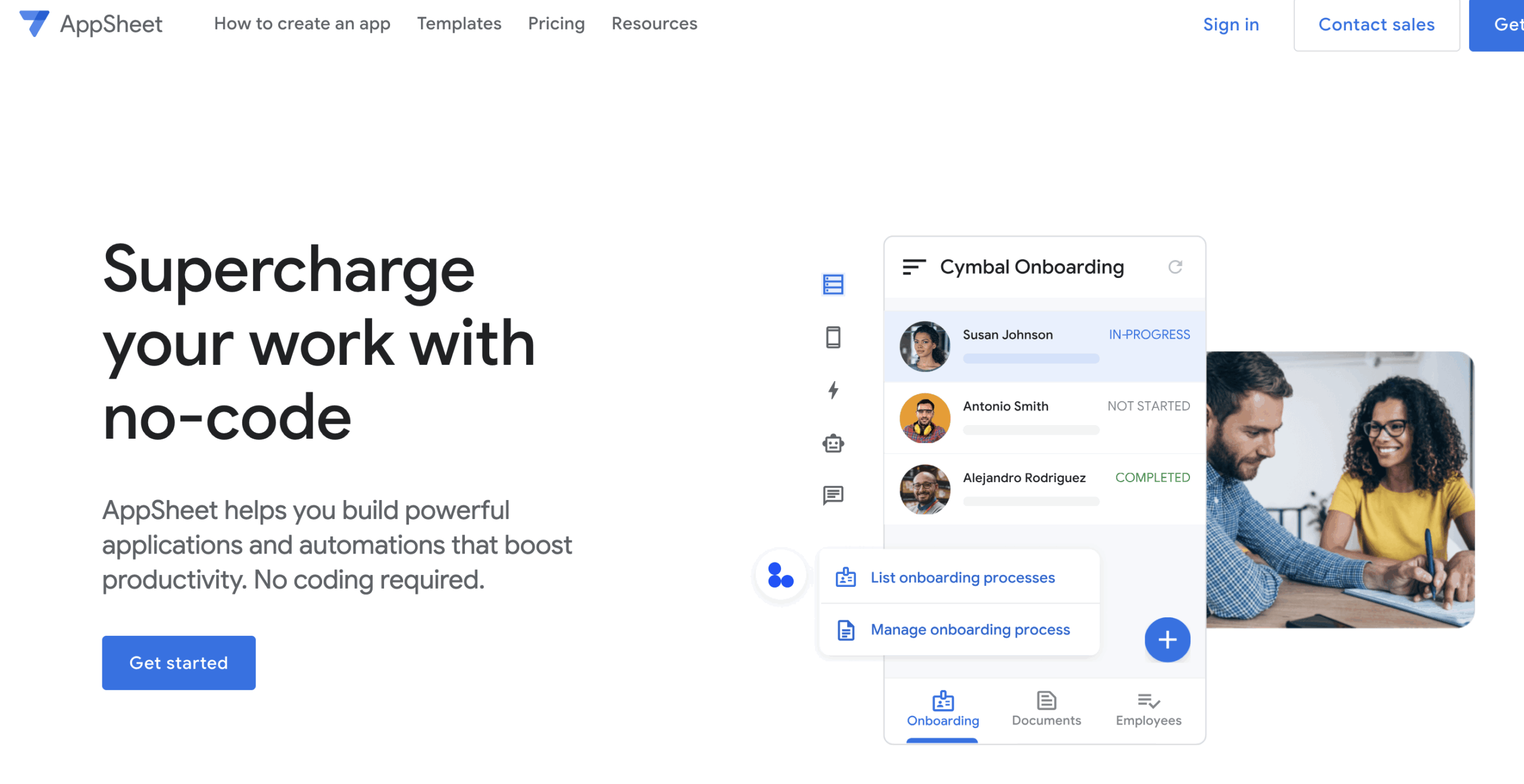Open the robot automation bot icon
Image resolution: width=1524 pixels, height=784 pixels.
833,443
